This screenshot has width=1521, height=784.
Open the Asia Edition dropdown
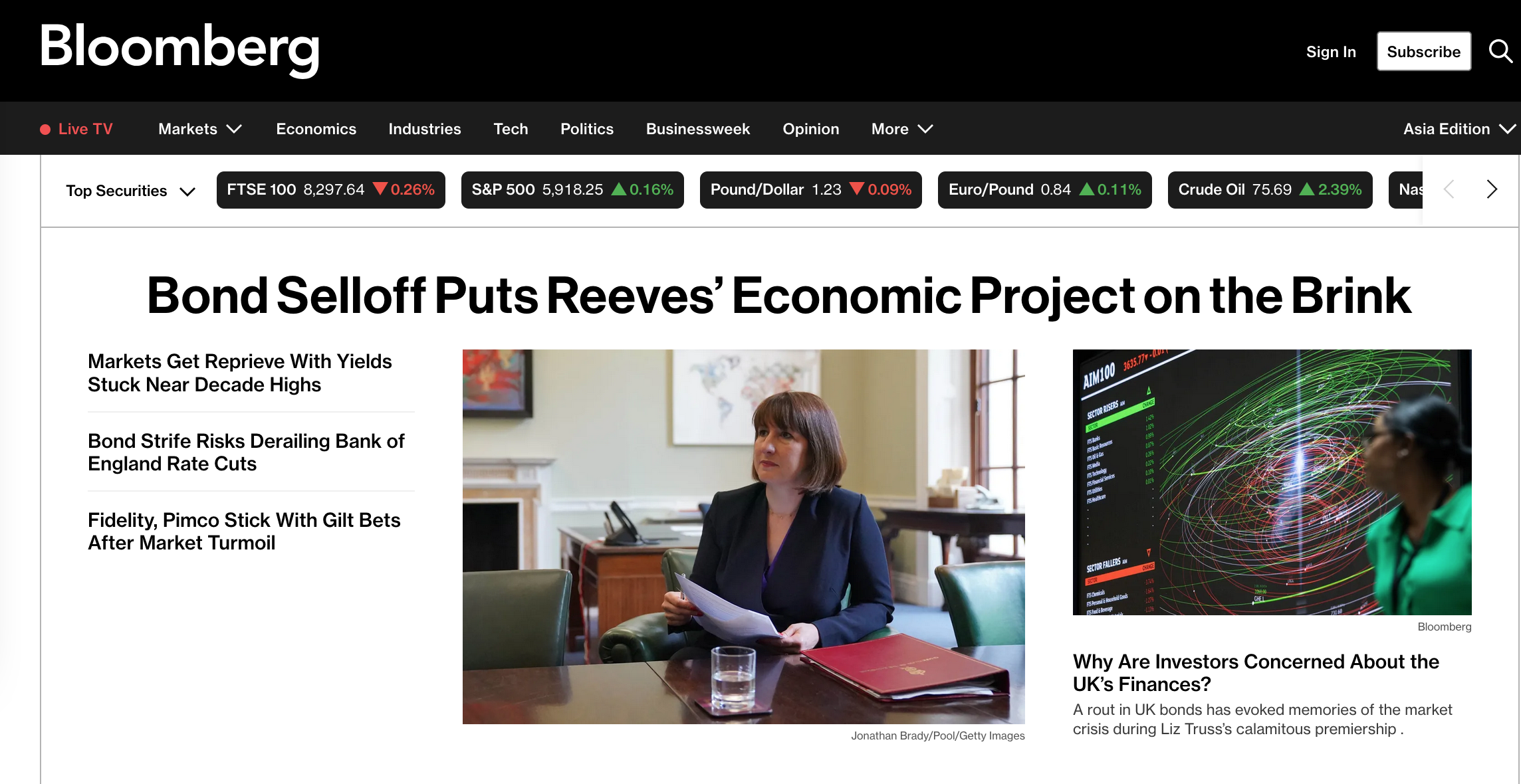[1460, 129]
